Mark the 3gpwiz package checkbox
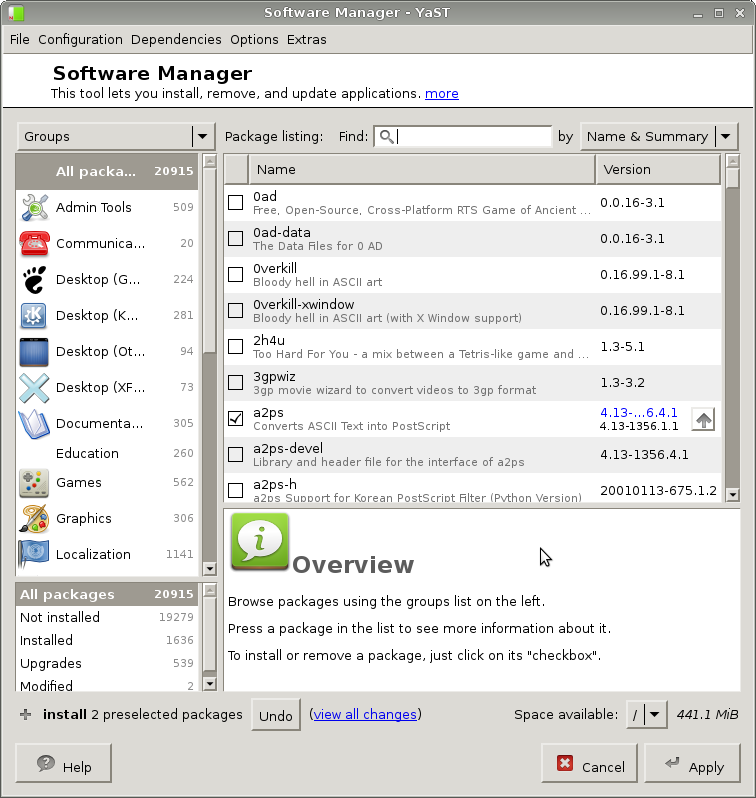 pos(236,383)
